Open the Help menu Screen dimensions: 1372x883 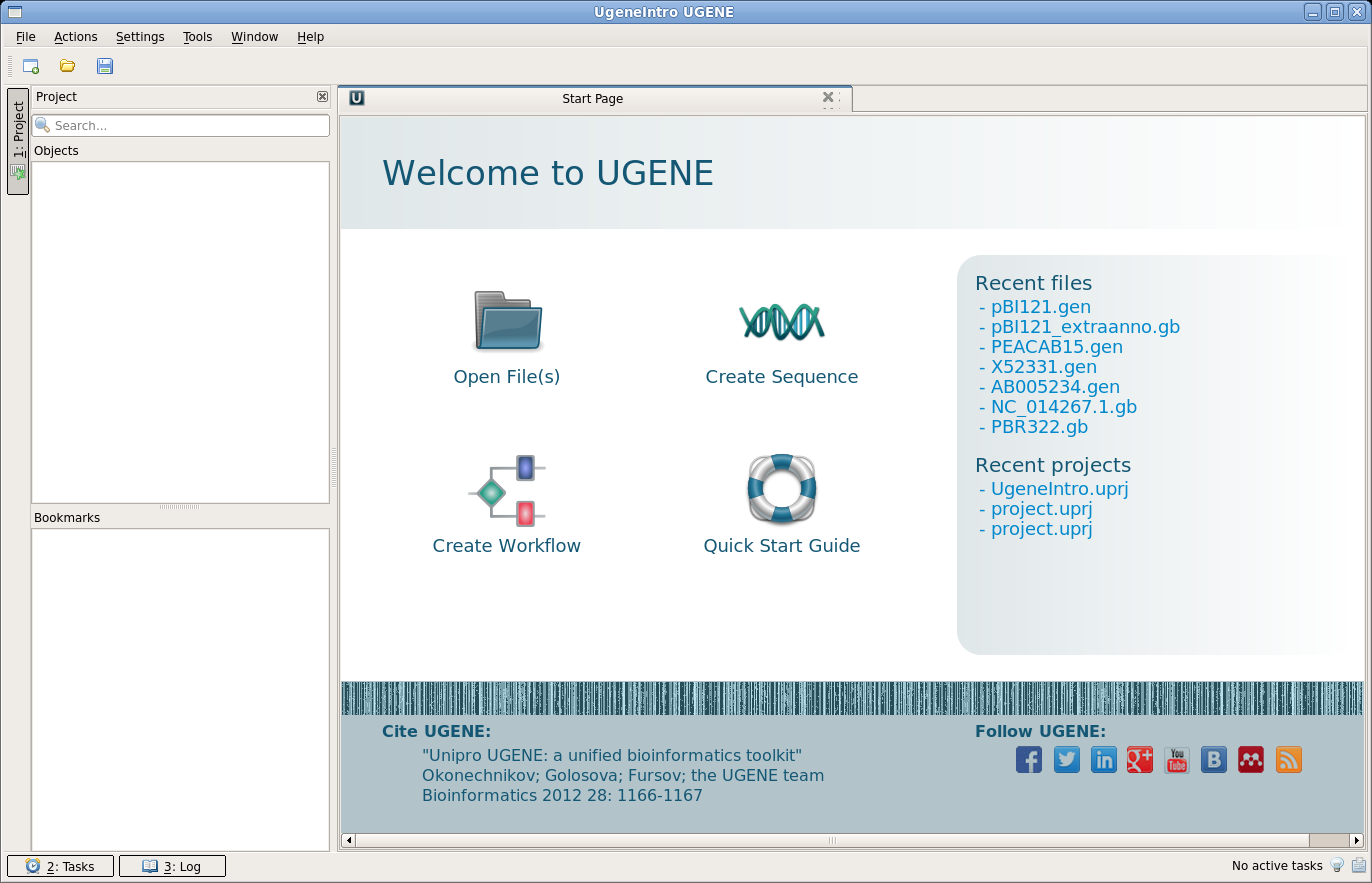311,37
